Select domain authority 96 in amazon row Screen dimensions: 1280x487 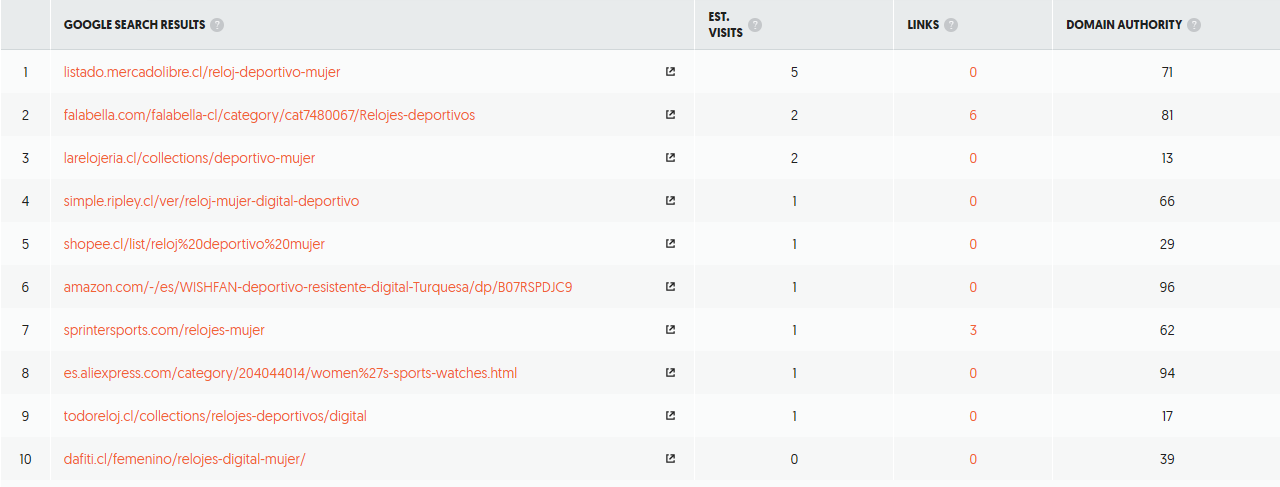coord(1167,287)
